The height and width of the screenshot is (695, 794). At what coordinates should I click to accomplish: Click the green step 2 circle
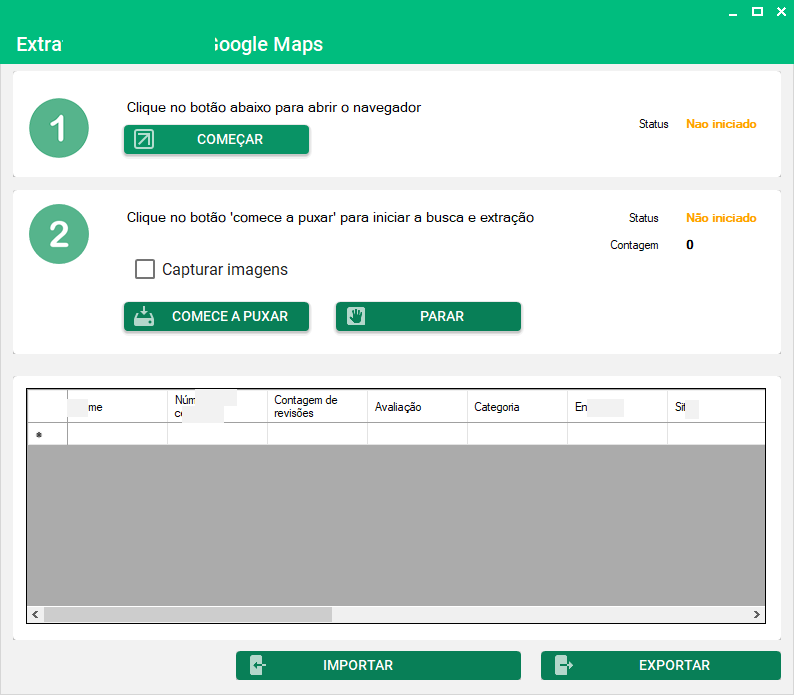[59, 234]
